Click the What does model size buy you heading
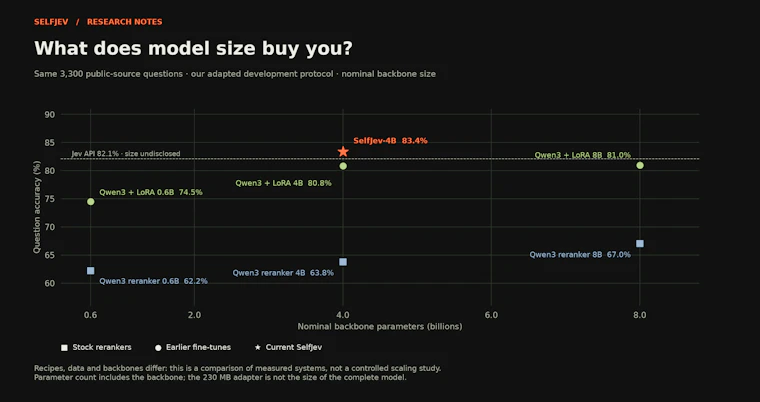The width and height of the screenshot is (760, 402). 193,48
